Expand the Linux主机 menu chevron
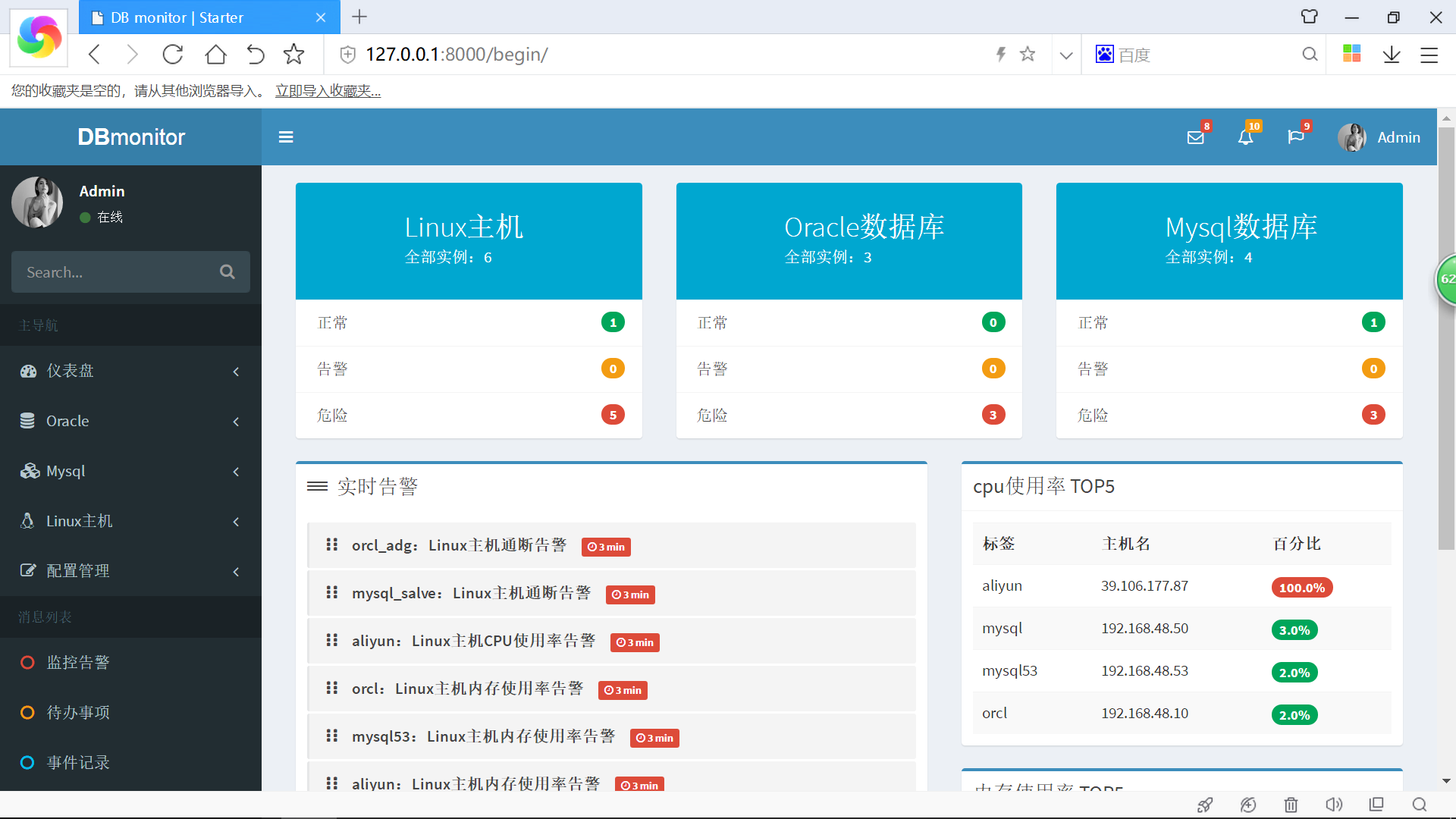Image resolution: width=1456 pixels, height=819 pixels. click(x=236, y=522)
